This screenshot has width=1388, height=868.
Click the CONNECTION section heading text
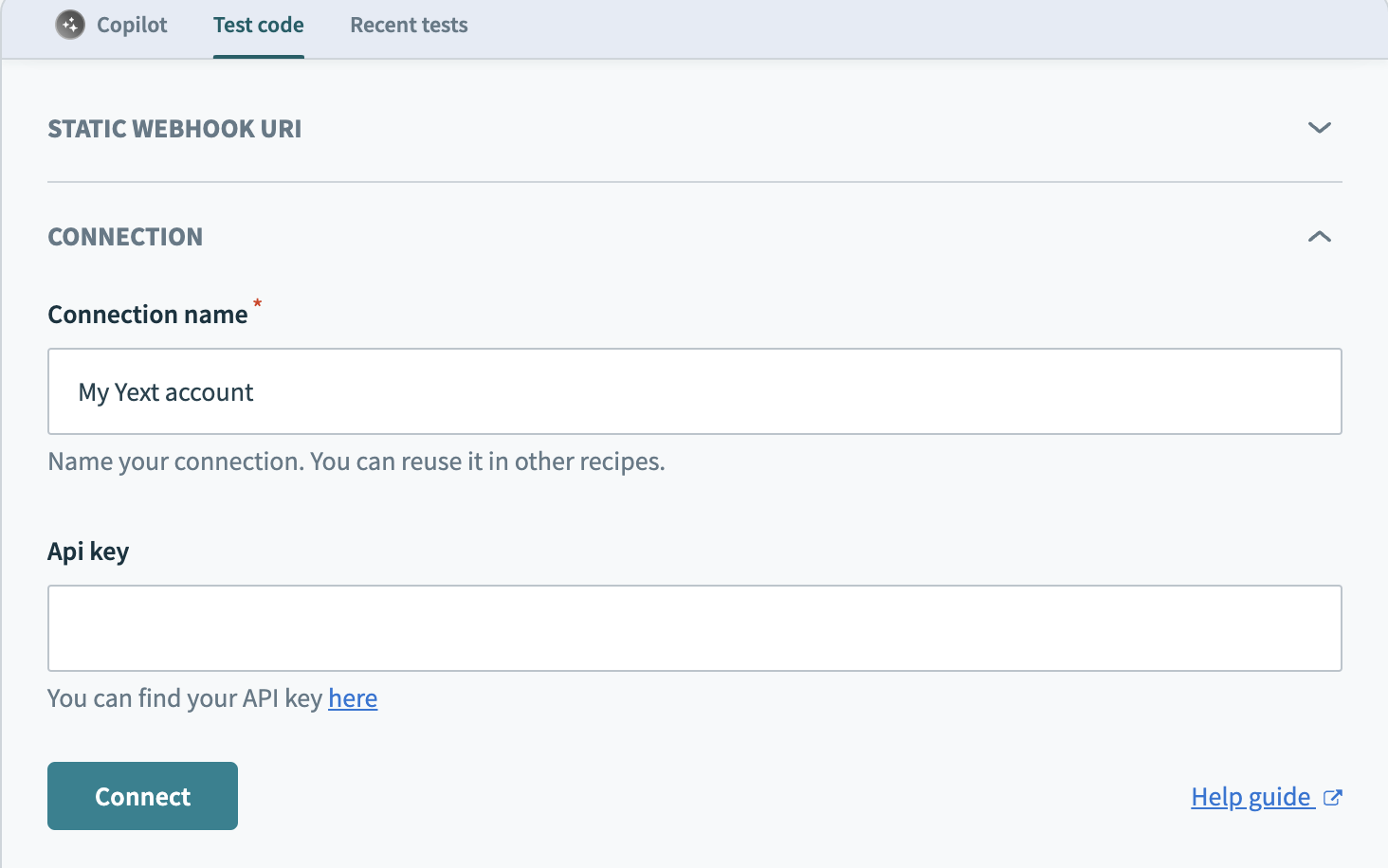pos(125,237)
